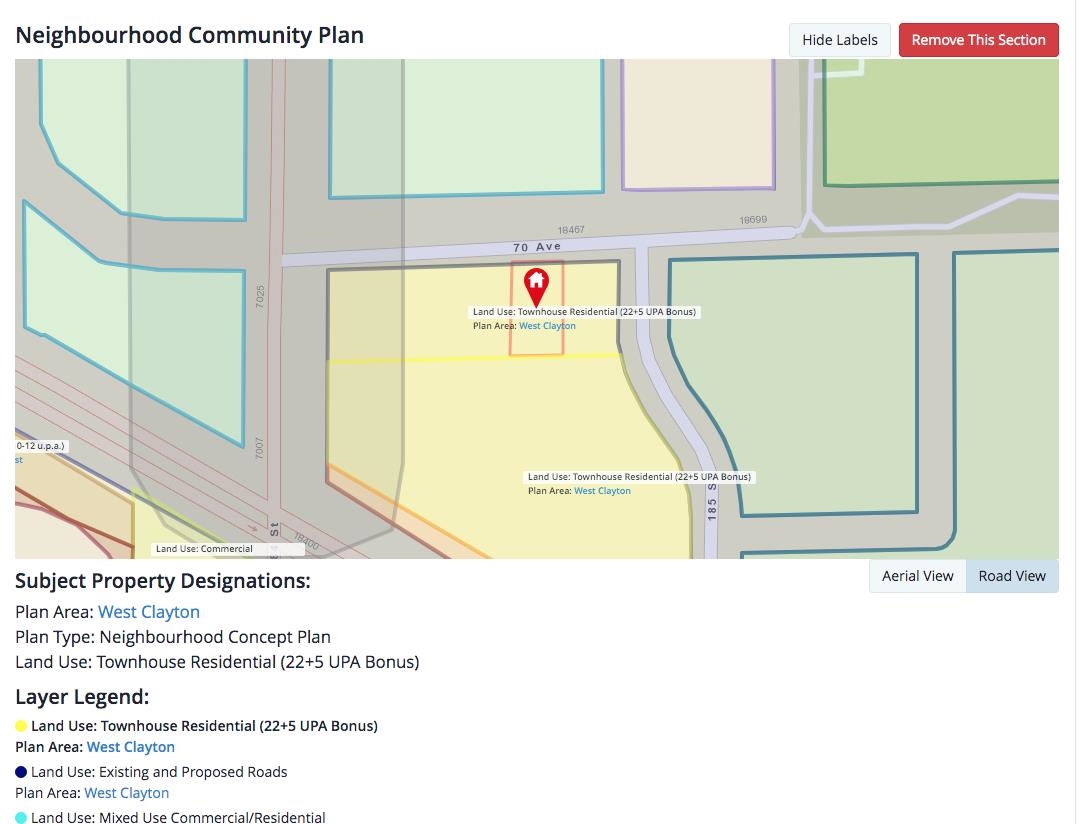This screenshot has width=1085, height=824.
Task: Click the 7007 address label on the map
Action: click(259, 448)
